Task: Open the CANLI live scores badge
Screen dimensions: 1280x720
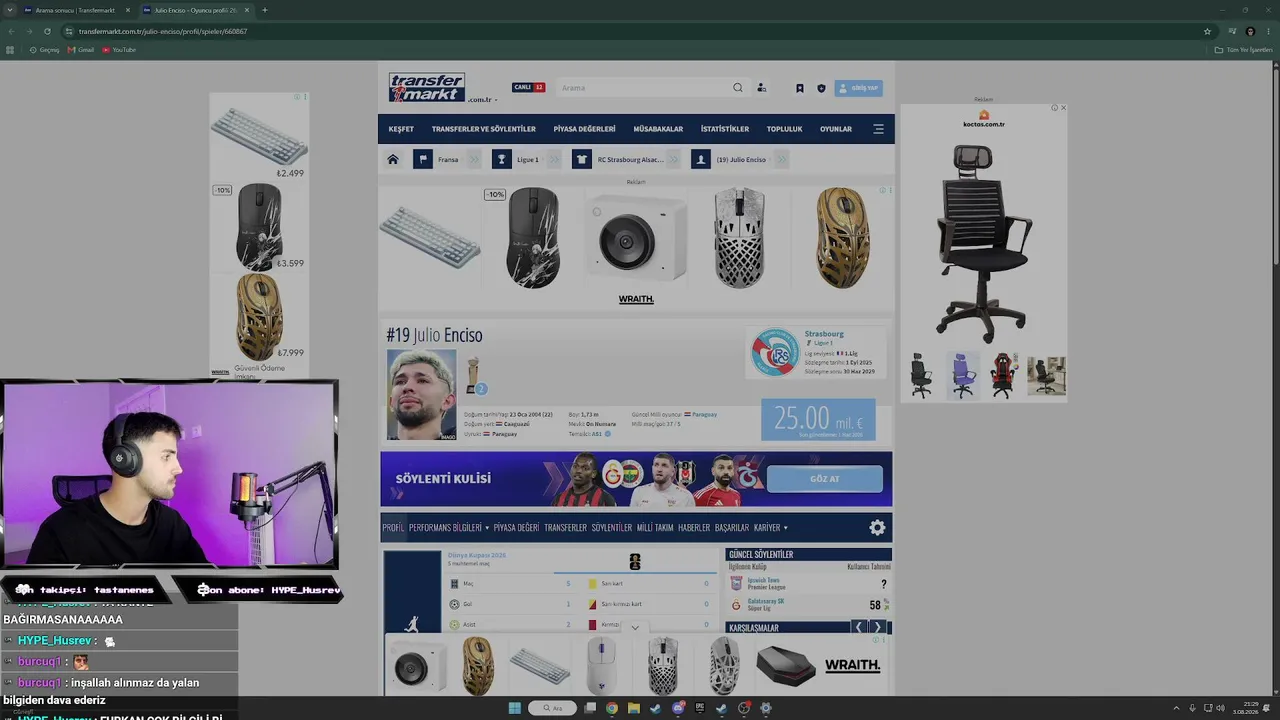Action: tap(528, 87)
